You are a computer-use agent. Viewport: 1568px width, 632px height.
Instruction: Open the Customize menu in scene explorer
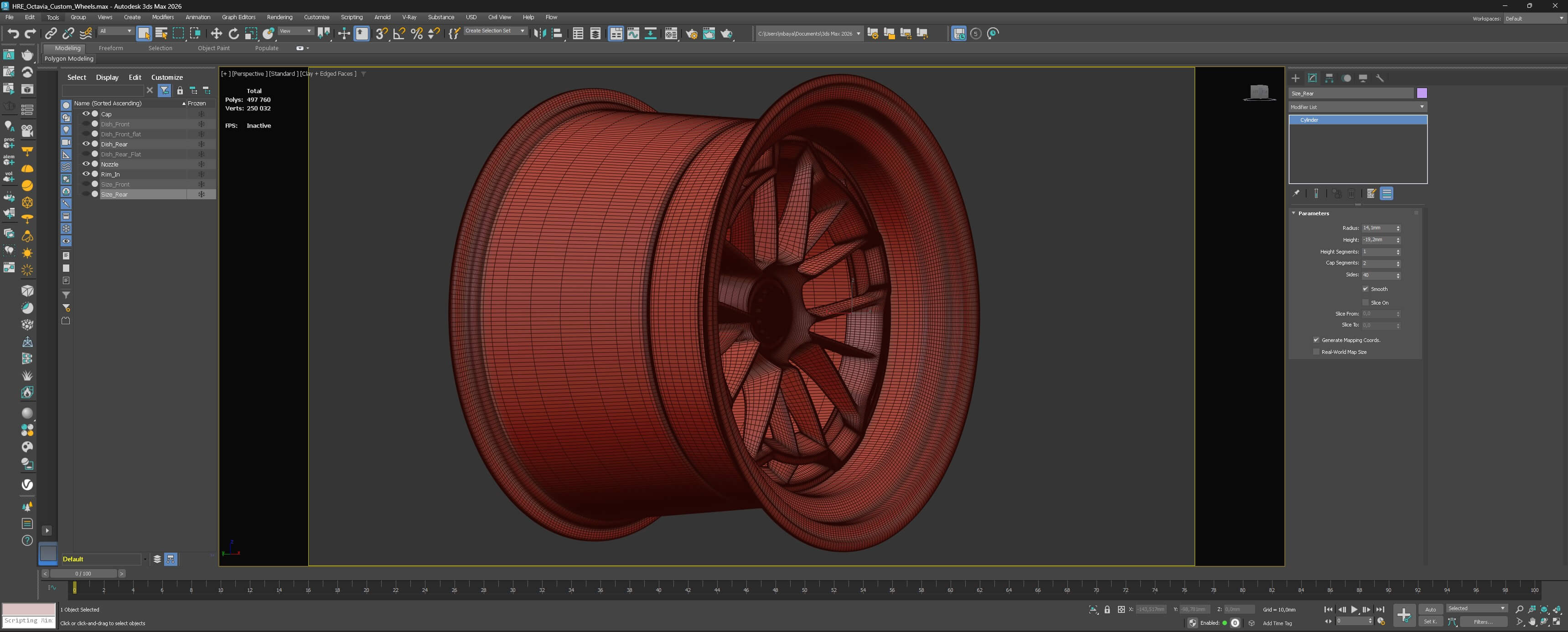tap(167, 78)
